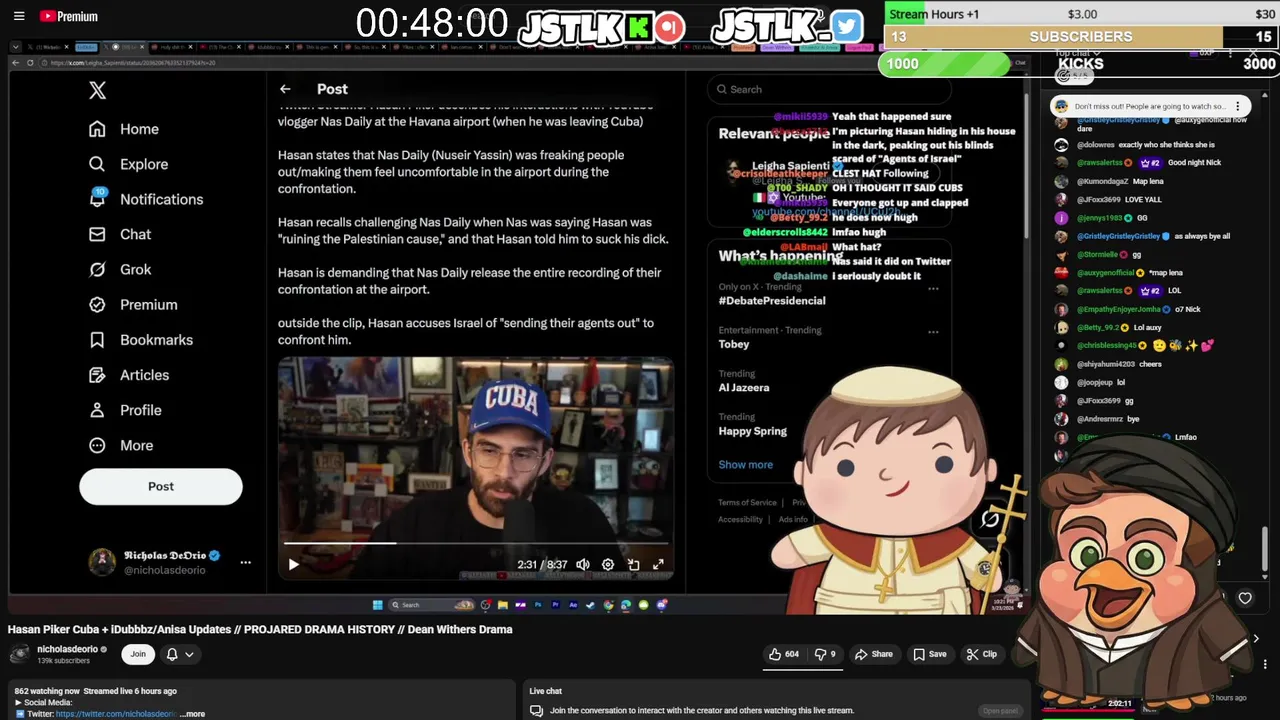Click the taskbar Search box in stream
The height and width of the screenshot is (720, 1280).
pos(430,605)
